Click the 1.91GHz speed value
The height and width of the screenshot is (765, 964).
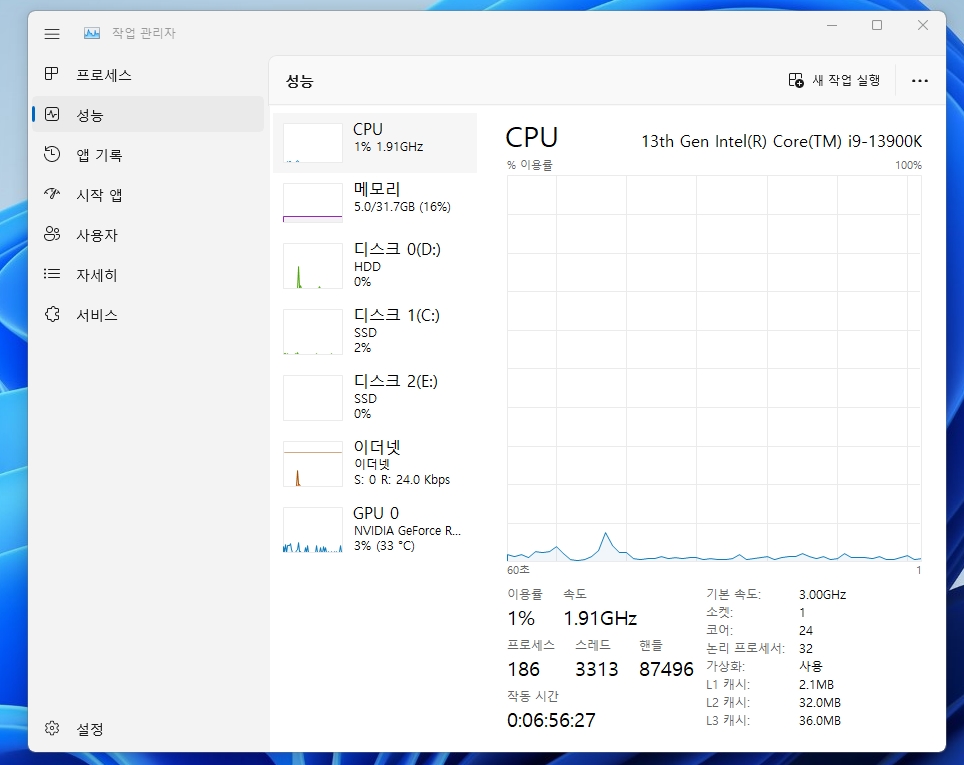tap(600, 618)
